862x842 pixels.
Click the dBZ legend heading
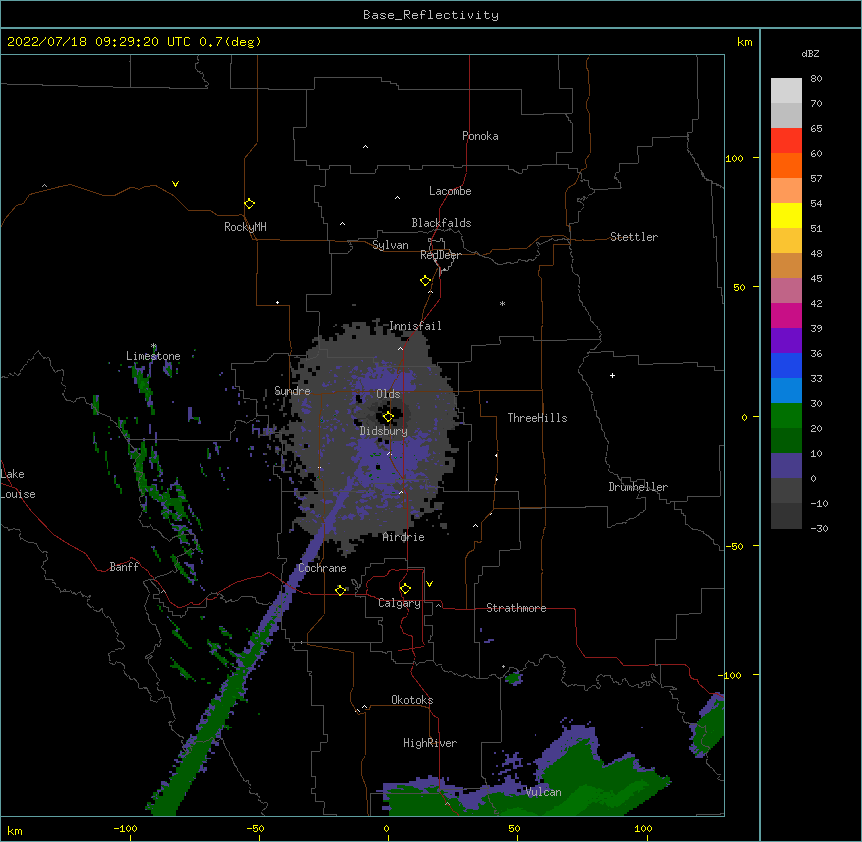(810, 53)
